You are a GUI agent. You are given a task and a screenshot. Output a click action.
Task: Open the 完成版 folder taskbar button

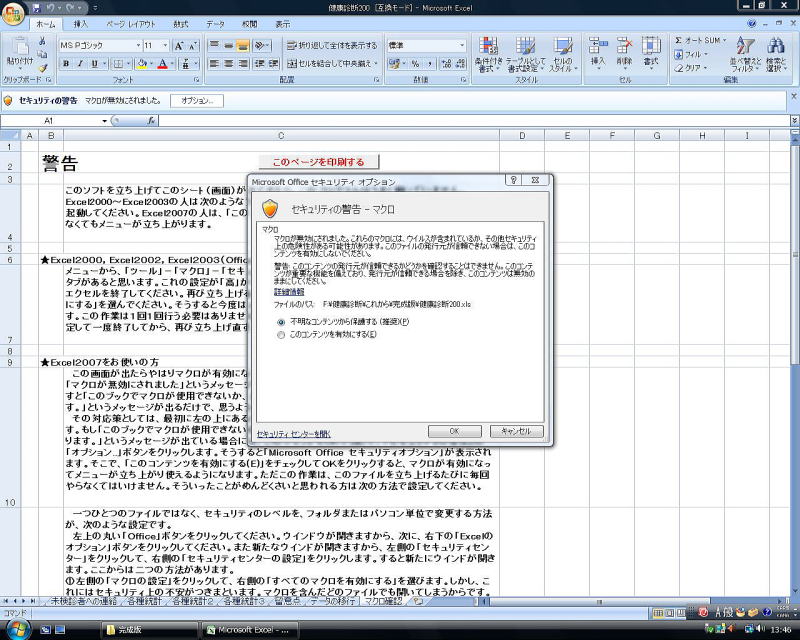148,630
